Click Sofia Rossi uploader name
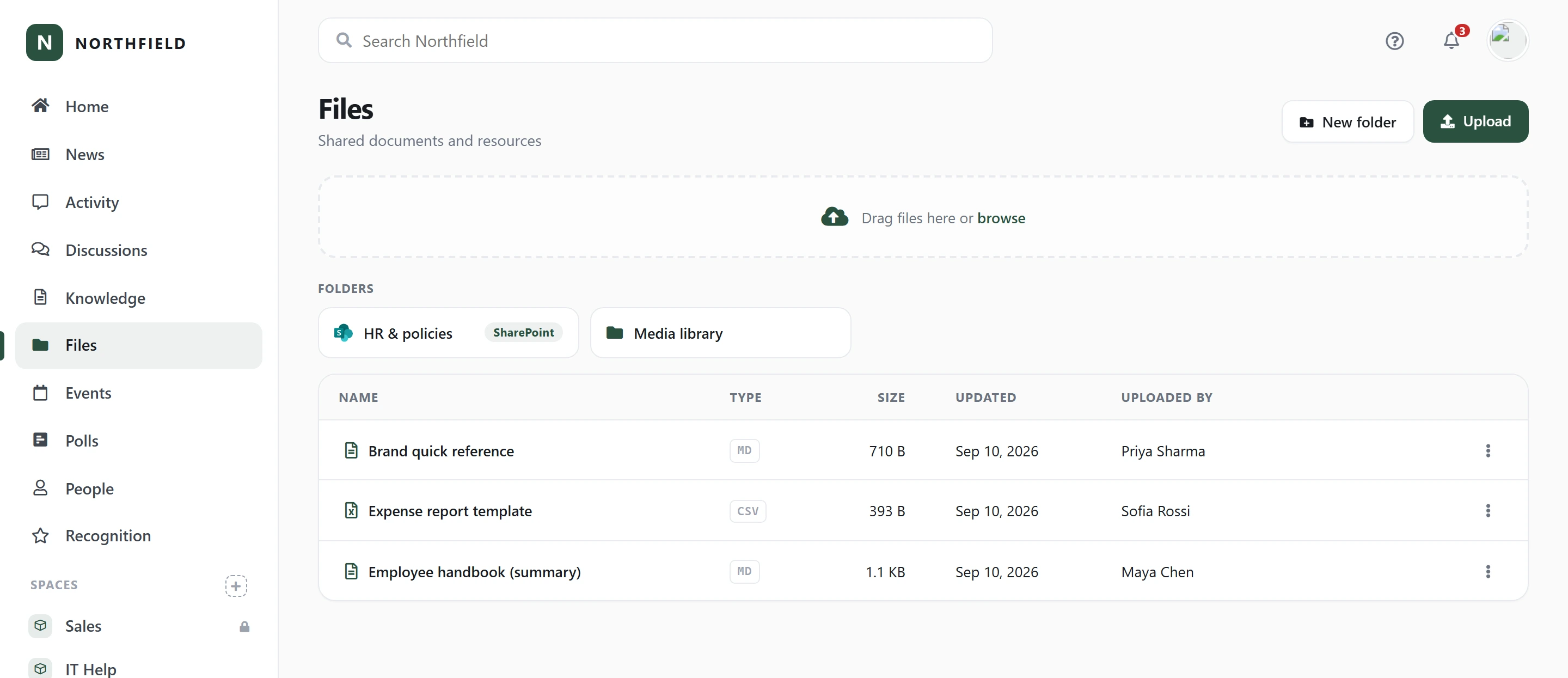This screenshot has width=1568, height=678. click(1155, 511)
